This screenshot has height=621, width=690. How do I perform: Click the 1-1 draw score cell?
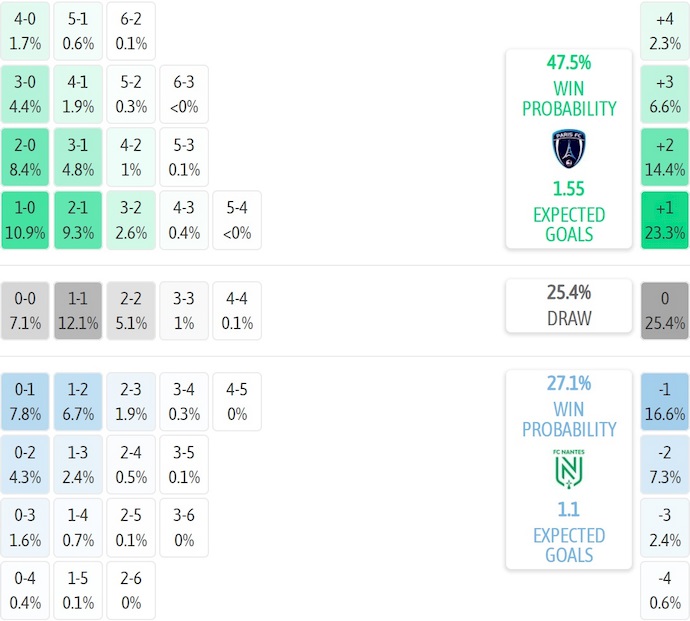pyautogui.click(x=78, y=310)
